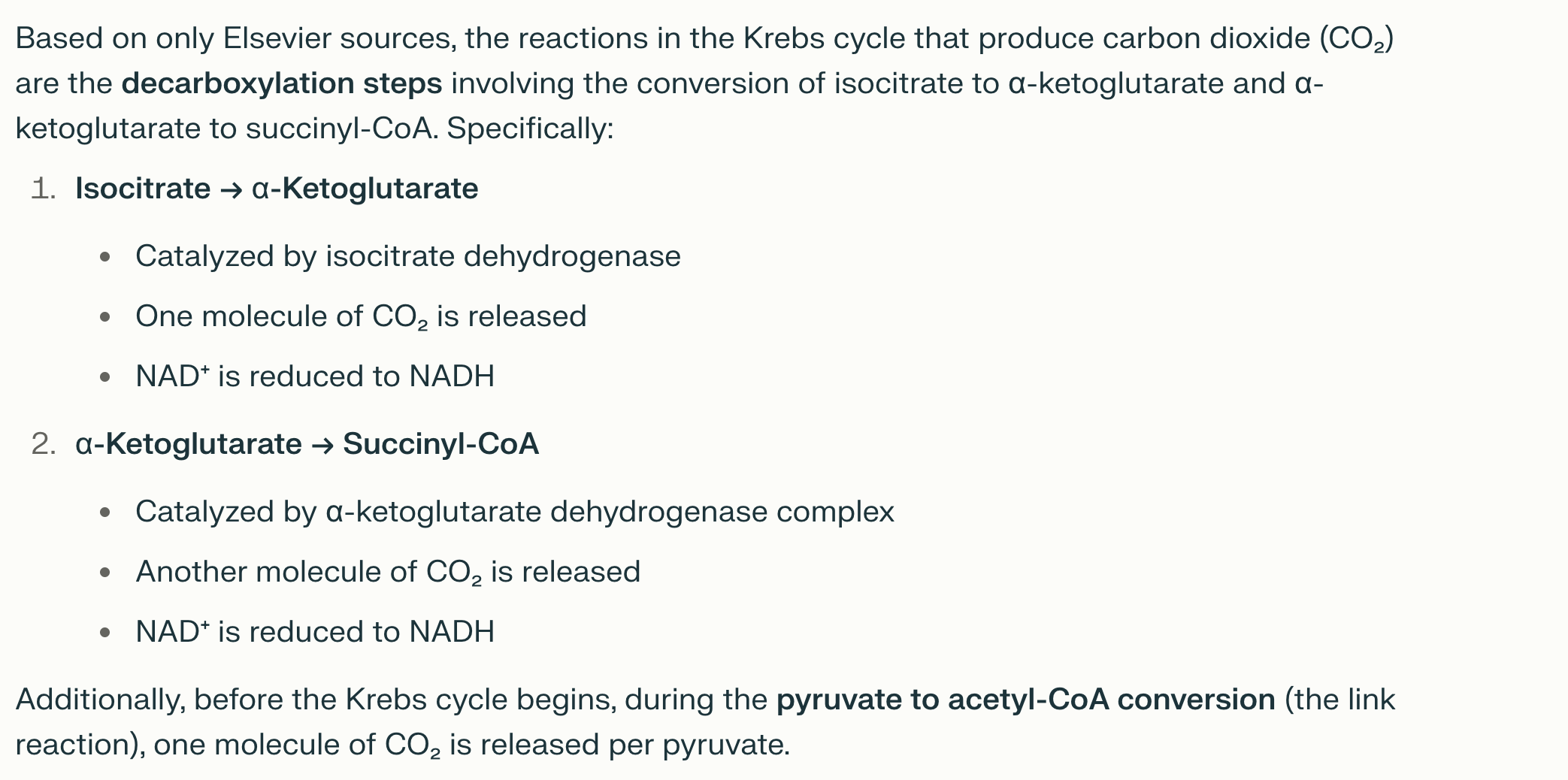Select 'Another molecule of CO₂ is released' line
Image resolution: width=1568 pixels, height=780 pixels.
click(x=387, y=572)
